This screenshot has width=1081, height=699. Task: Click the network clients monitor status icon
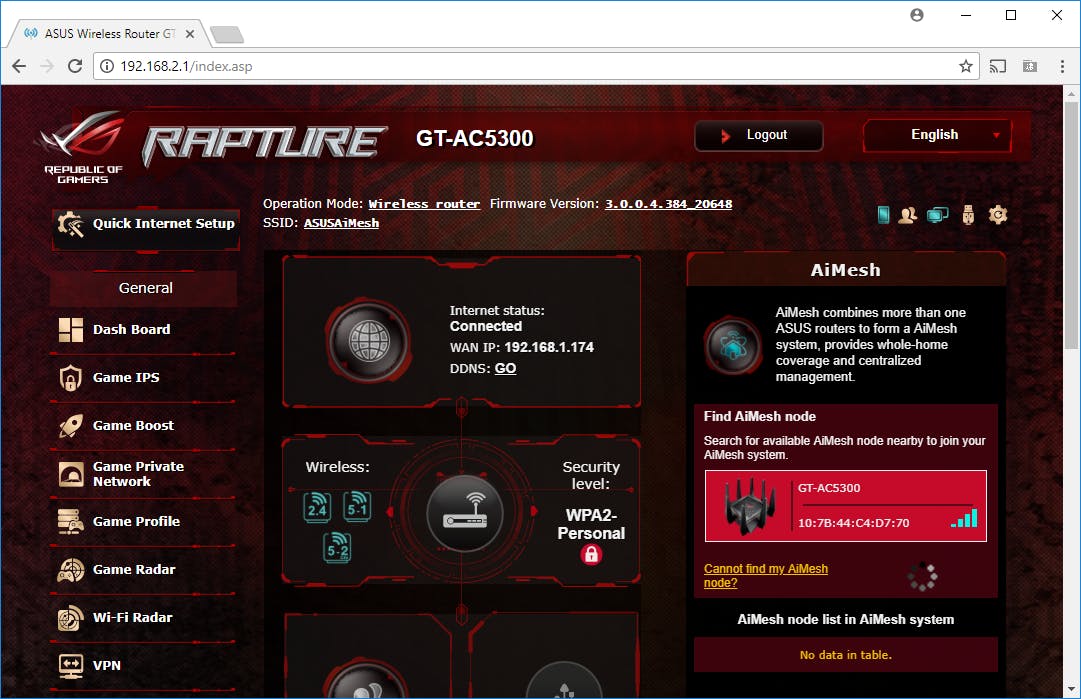click(x=938, y=215)
